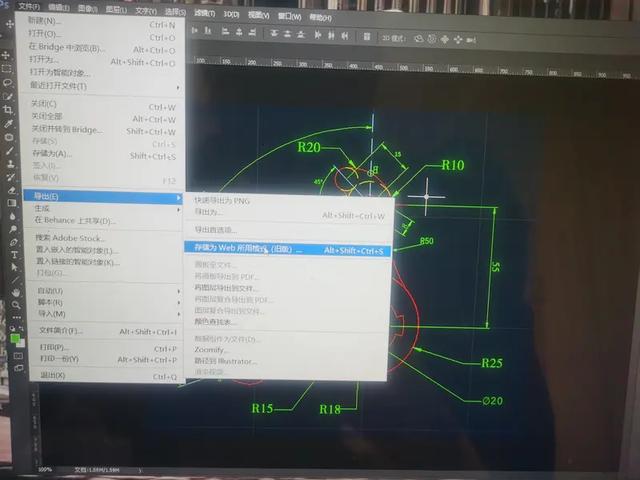The height and width of the screenshot is (480, 640).
Task: Pick the Type (T) tool
Action: coord(14,254)
